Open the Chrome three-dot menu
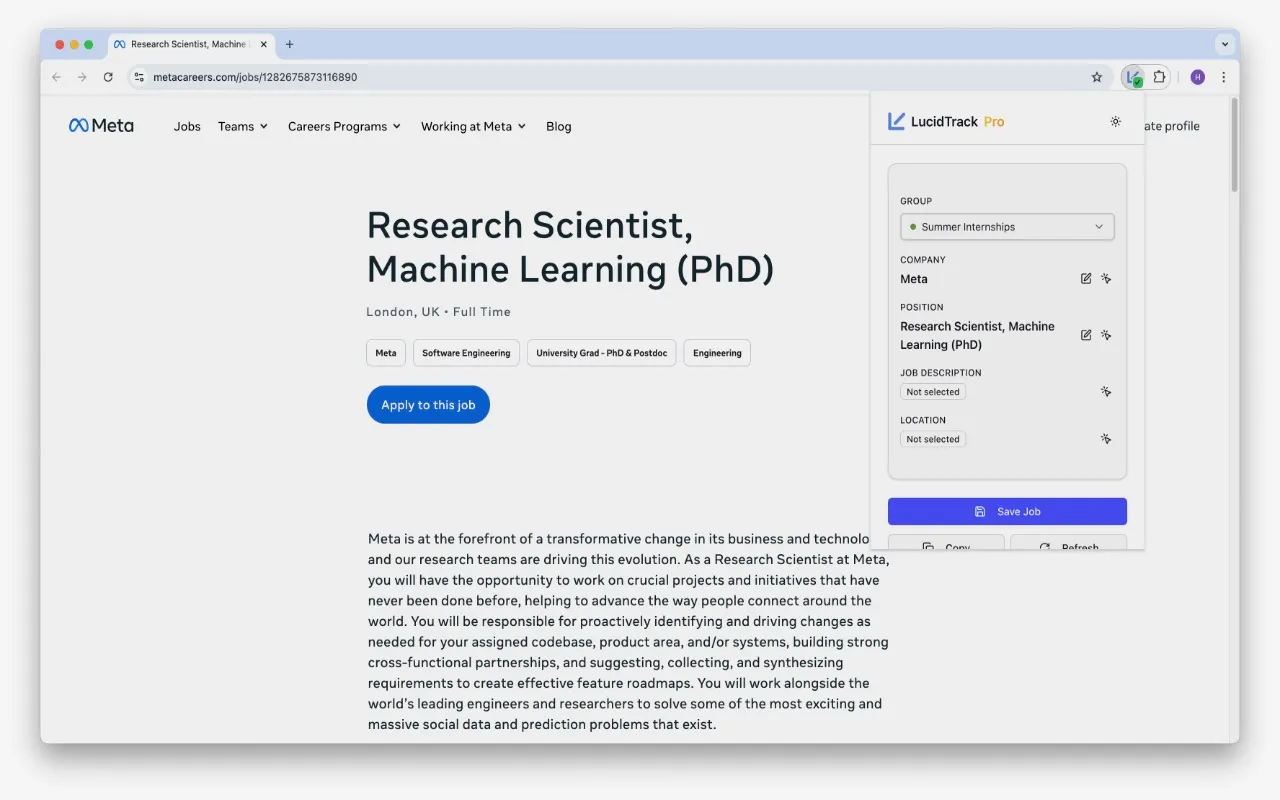 [x=1223, y=77]
